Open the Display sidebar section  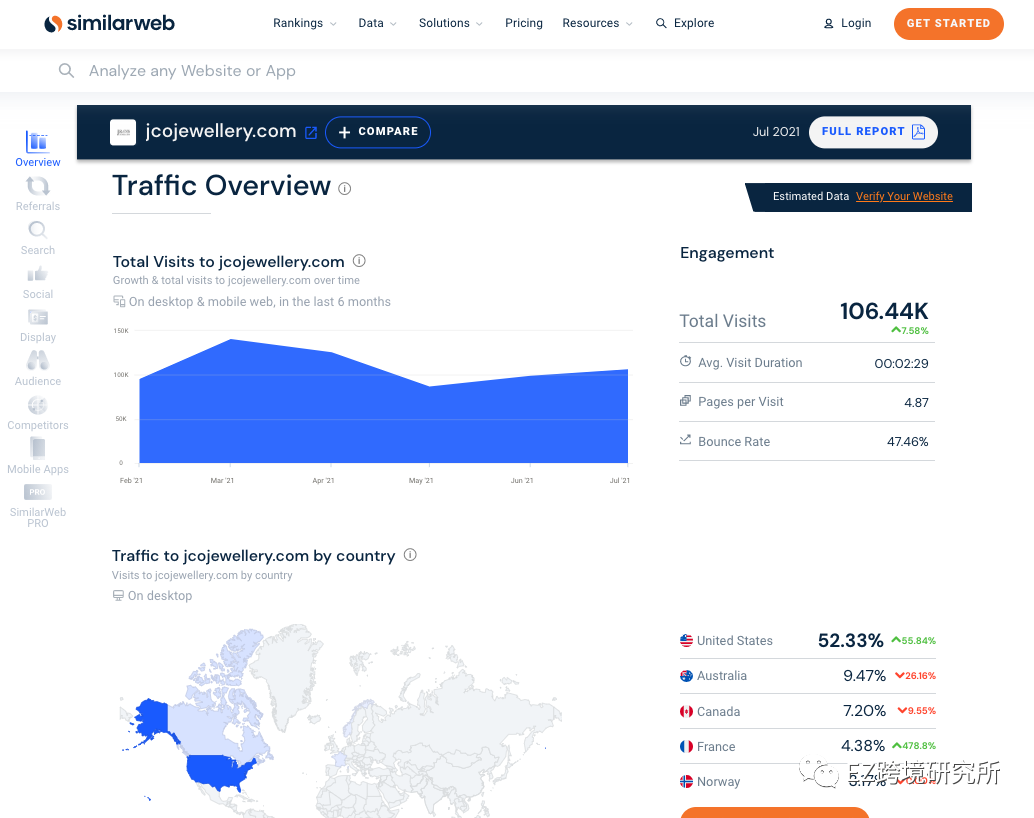(x=38, y=325)
